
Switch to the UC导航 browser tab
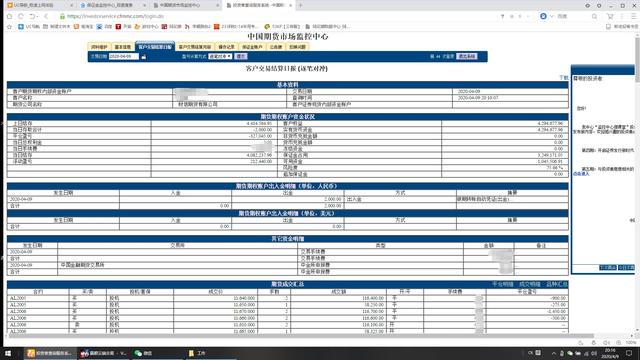[x=39, y=5]
